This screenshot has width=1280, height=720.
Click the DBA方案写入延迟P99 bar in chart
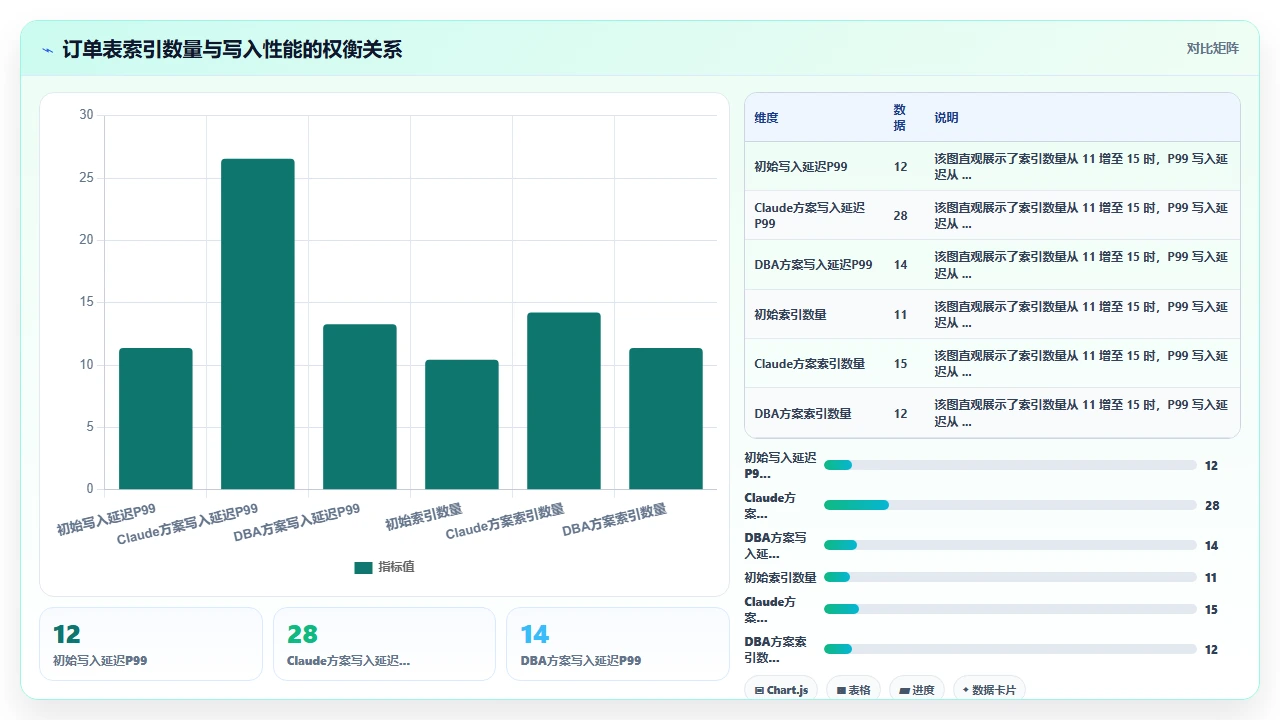click(360, 406)
